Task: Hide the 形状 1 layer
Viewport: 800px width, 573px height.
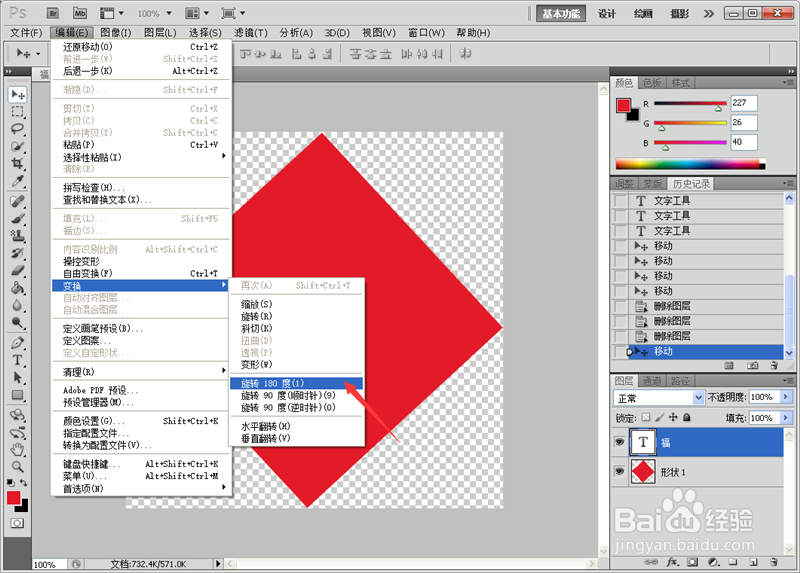Action: tap(619, 471)
